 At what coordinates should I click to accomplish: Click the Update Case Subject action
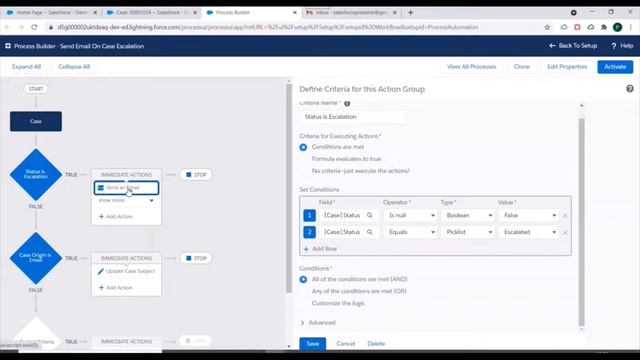coord(126,271)
